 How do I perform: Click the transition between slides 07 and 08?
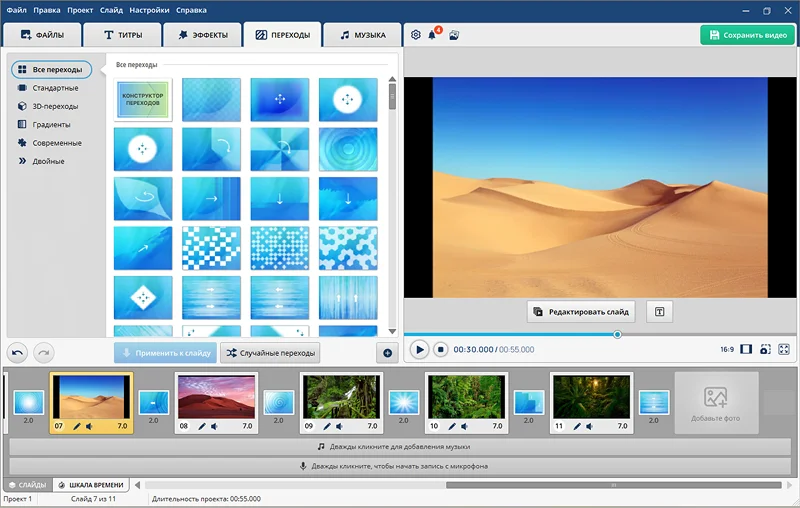(x=154, y=402)
